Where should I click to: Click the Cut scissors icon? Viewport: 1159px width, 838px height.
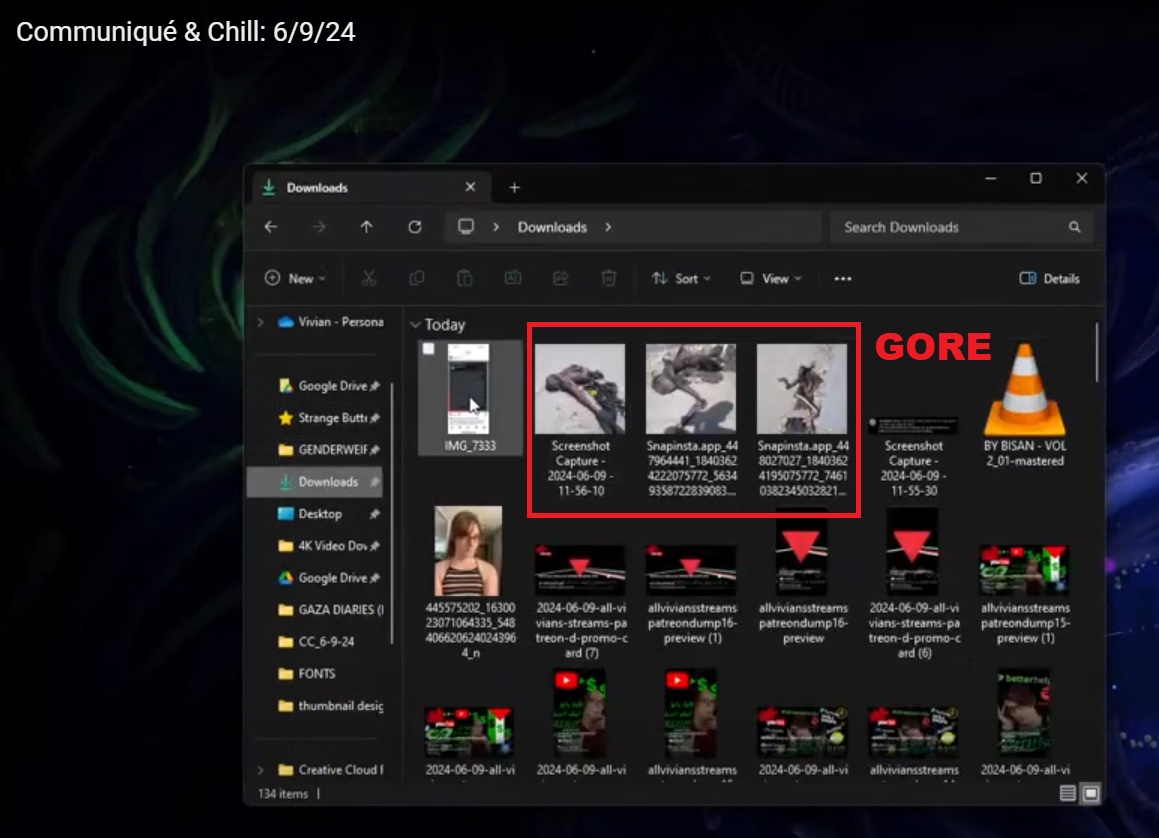coord(368,279)
